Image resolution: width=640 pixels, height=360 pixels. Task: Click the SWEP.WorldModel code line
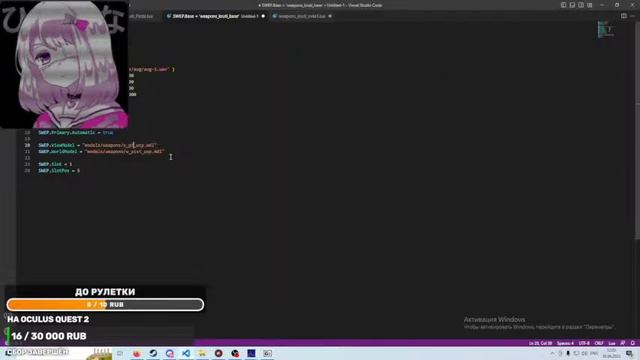pos(101,151)
